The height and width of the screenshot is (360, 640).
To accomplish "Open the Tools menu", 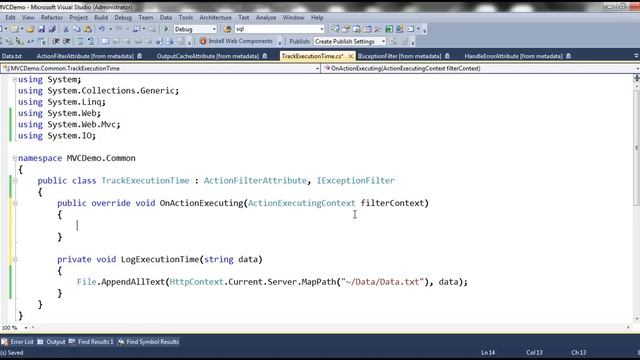I will (x=185, y=18).
